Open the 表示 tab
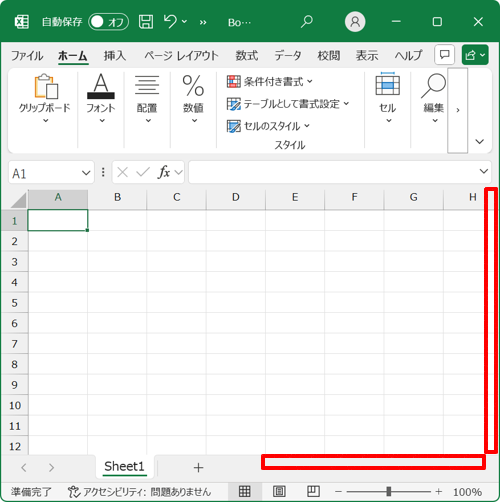Screen dimensions: 500x502 pyautogui.click(x=367, y=55)
